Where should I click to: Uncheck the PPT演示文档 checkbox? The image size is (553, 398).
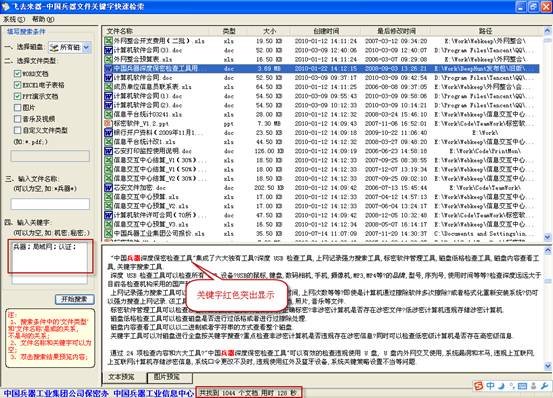pyautogui.click(x=18, y=96)
